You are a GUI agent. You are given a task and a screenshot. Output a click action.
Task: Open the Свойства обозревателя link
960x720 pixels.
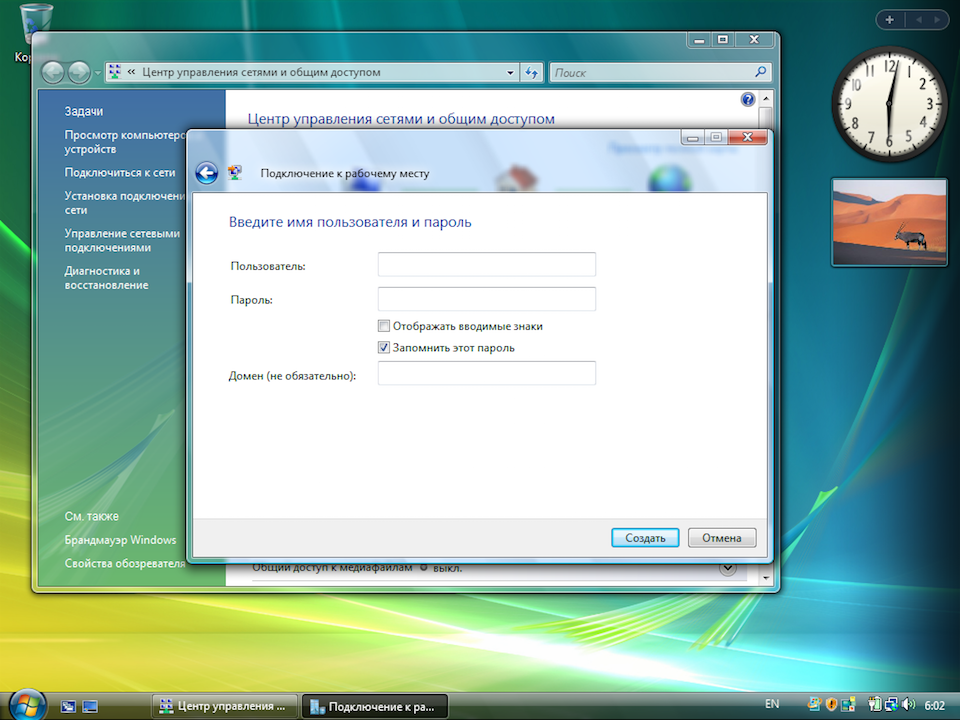tap(125, 563)
